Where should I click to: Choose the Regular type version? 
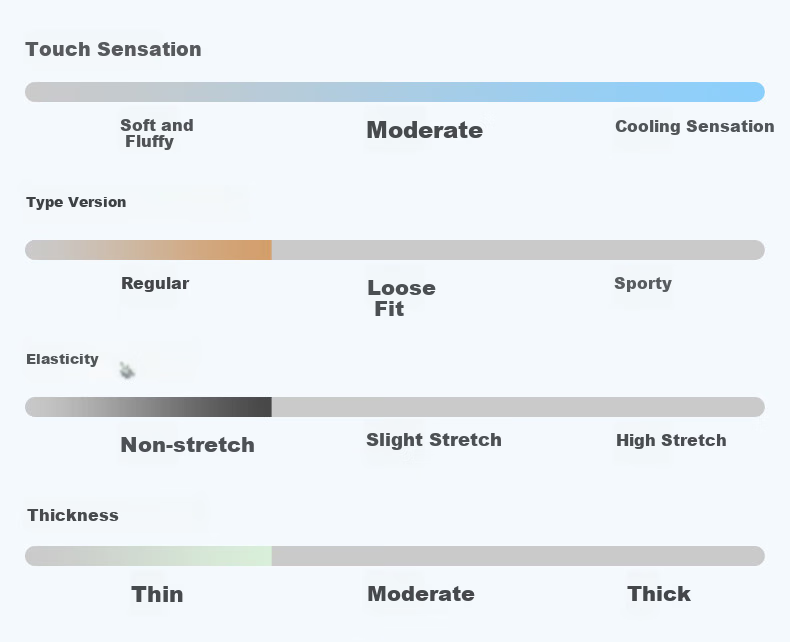pos(155,284)
